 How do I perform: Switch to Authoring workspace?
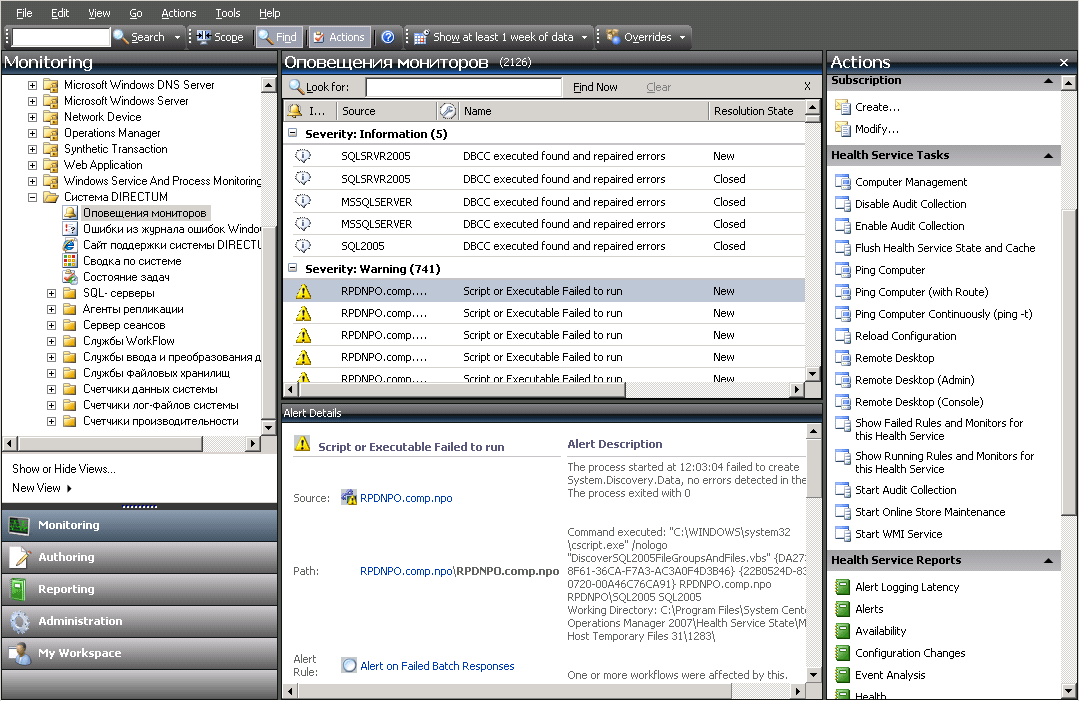tap(140, 557)
